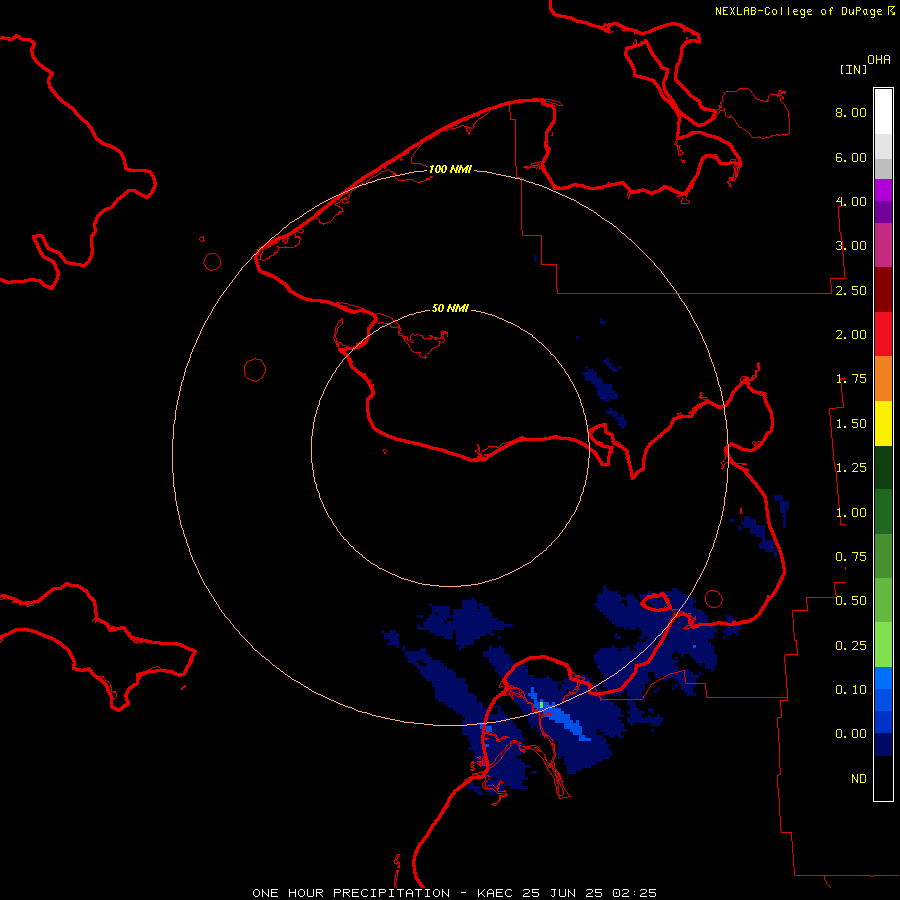Click the OHA product label
Image resolution: width=900 pixels, height=900 pixels.
[x=879, y=59]
